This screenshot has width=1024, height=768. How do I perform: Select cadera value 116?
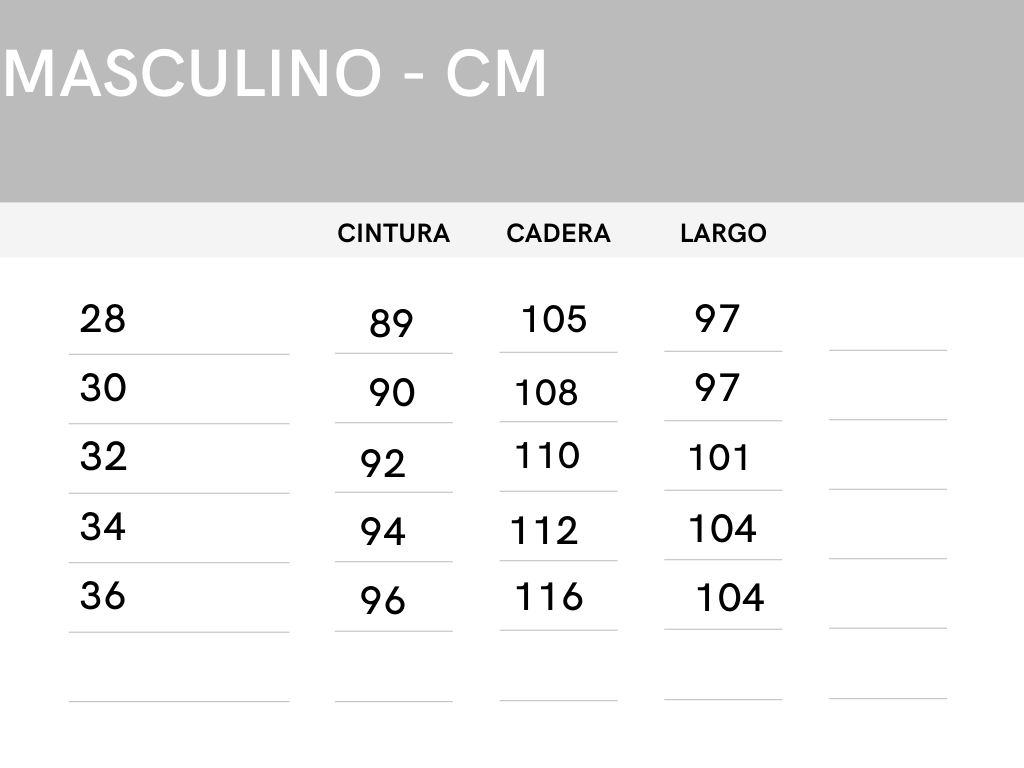click(549, 597)
